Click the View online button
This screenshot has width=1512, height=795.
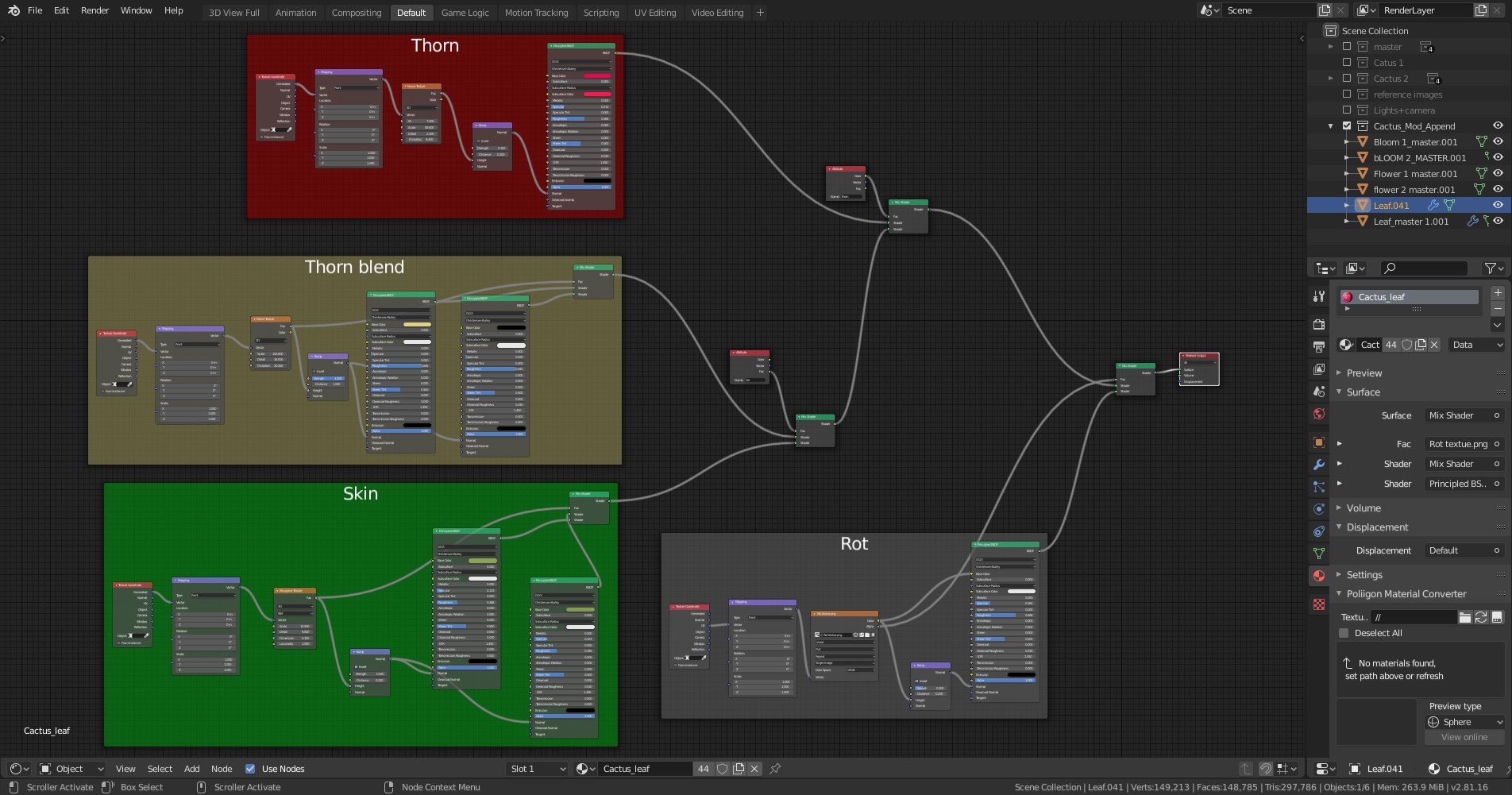tap(1464, 738)
